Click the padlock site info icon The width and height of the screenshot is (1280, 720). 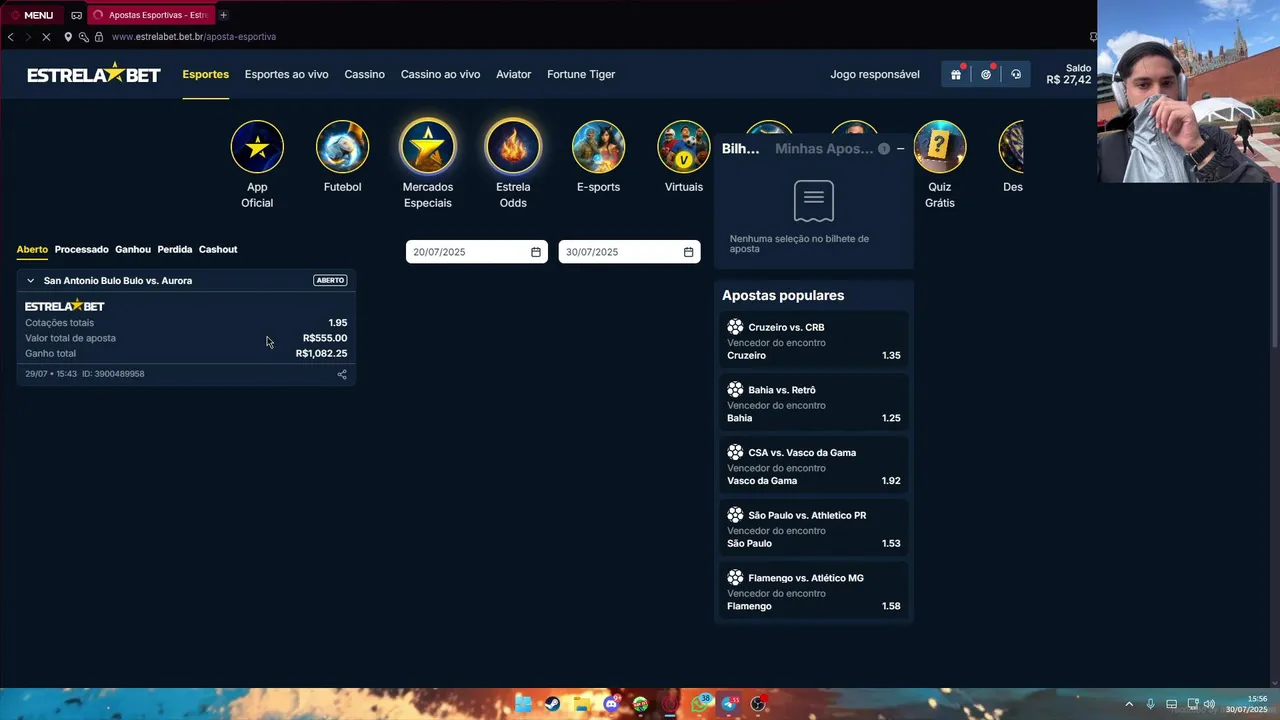(x=98, y=37)
